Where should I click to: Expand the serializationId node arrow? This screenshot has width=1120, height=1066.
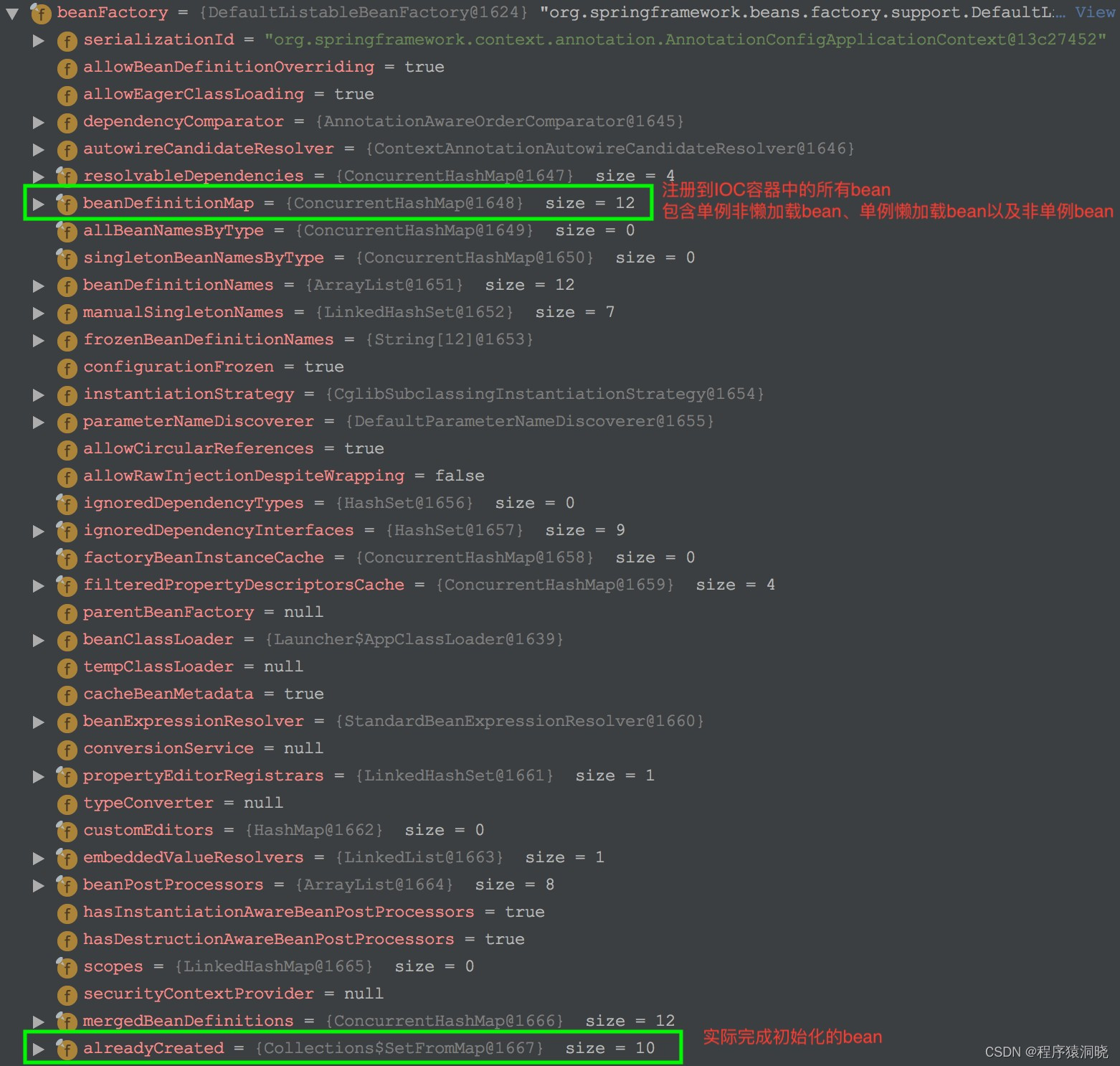point(39,41)
